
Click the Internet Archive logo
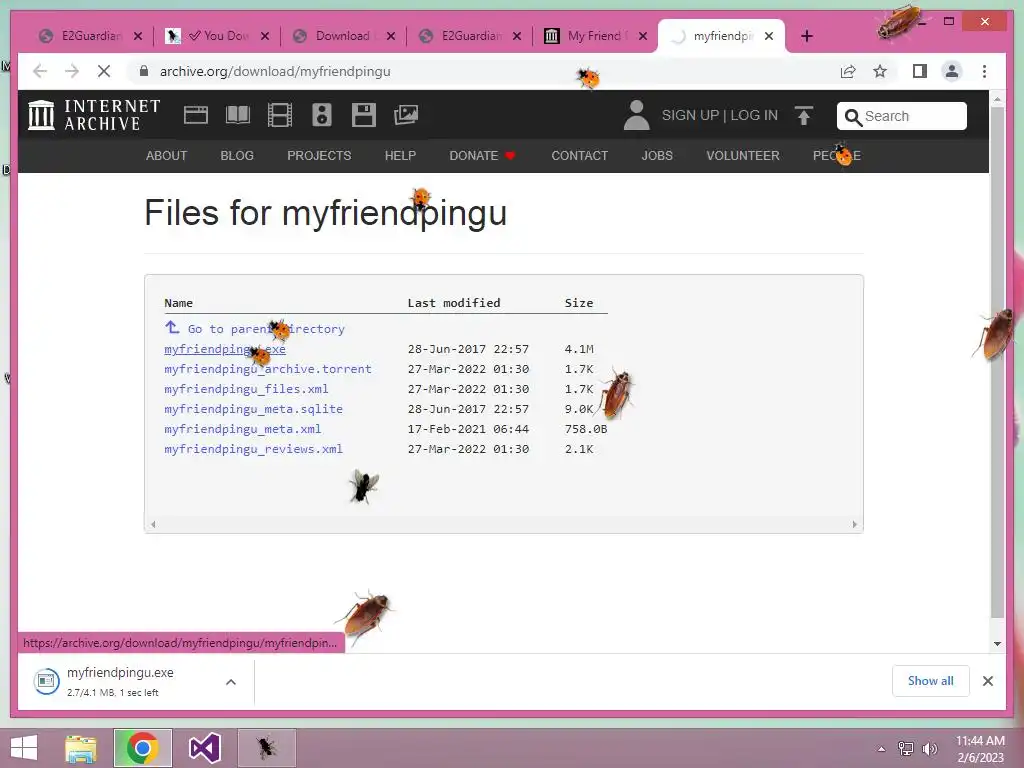pyautogui.click(x=94, y=115)
